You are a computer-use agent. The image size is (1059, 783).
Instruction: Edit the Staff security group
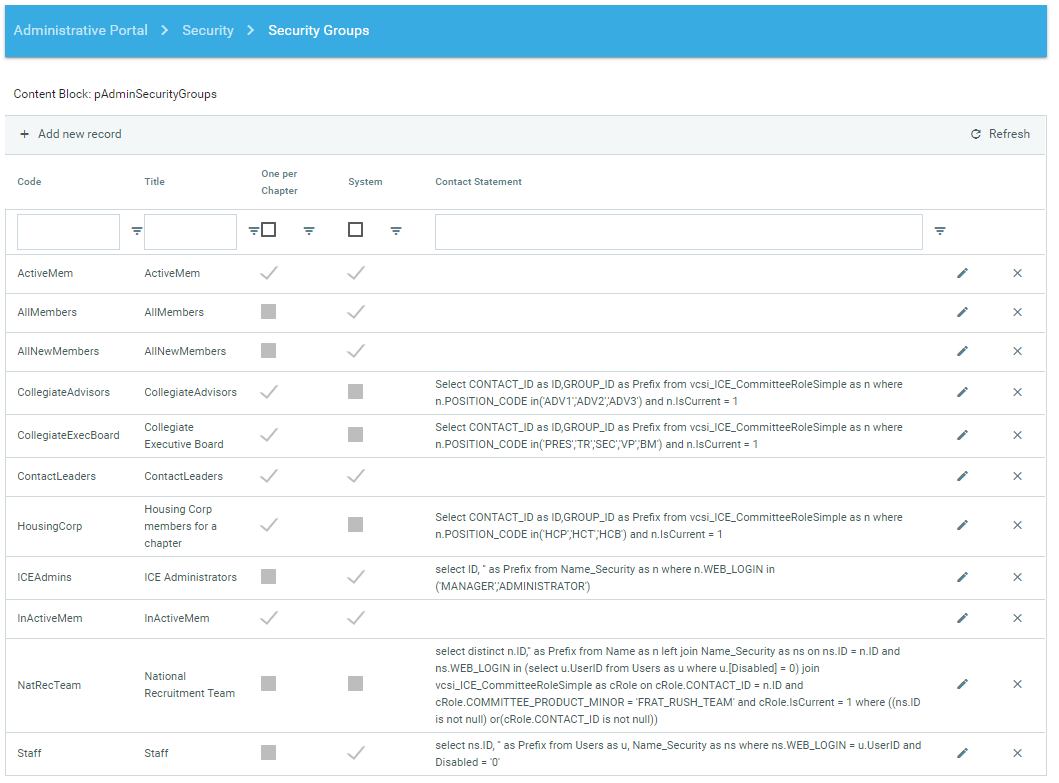point(962,753)
